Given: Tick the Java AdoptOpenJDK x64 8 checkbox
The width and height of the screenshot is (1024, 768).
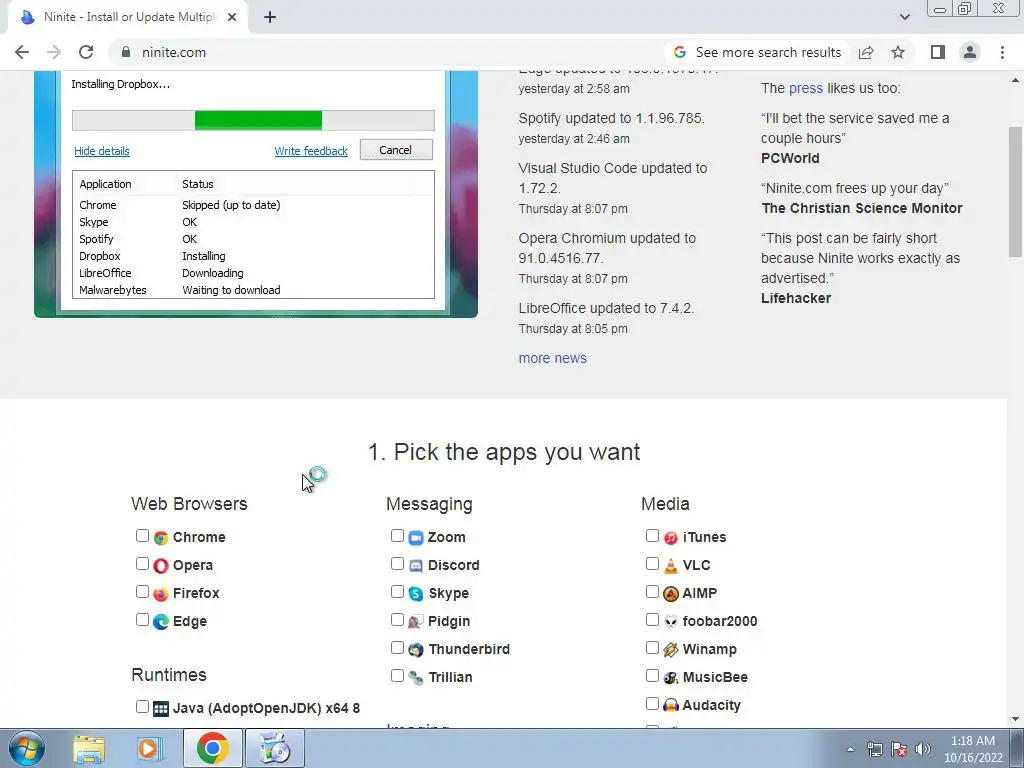Looking at the screenshot, I should pyautogui.click(x=142, y=707).
